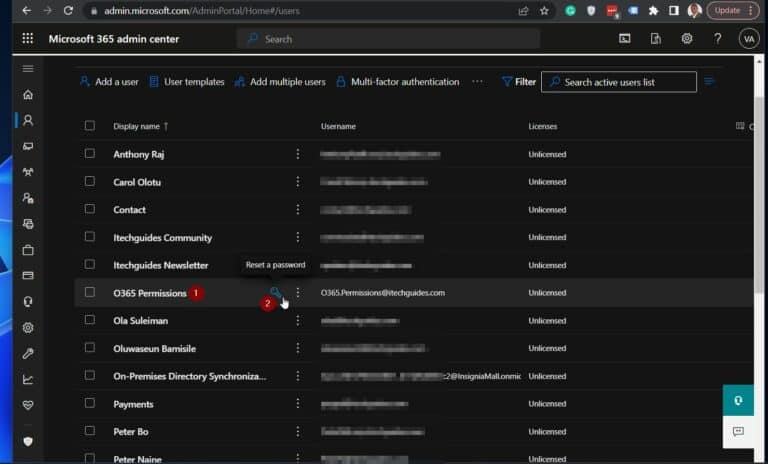Open the Filter menu

point(519,82)
